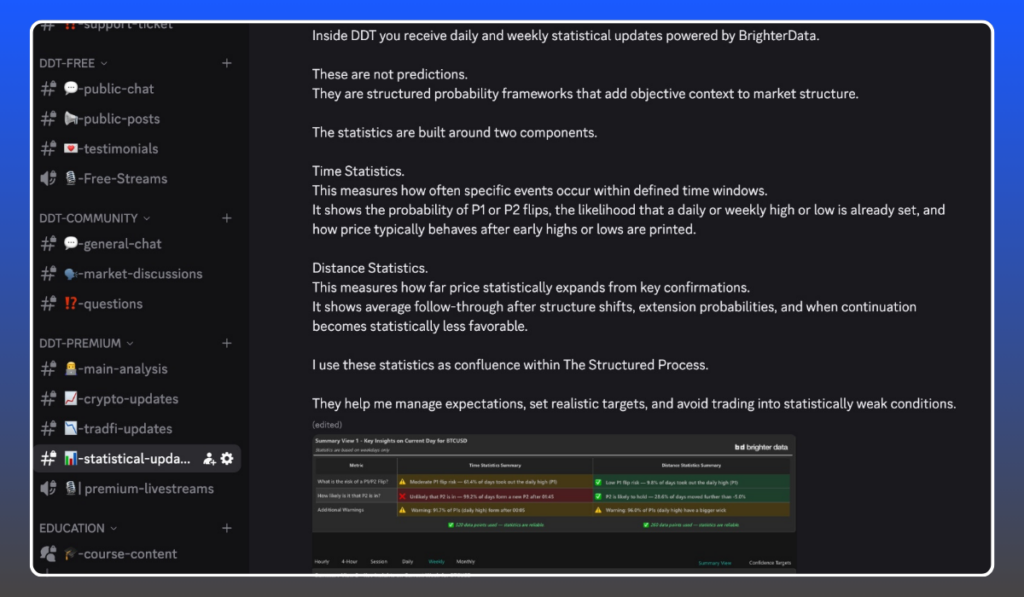Add channel to DDT-FREE category

[x=226, y=63]
